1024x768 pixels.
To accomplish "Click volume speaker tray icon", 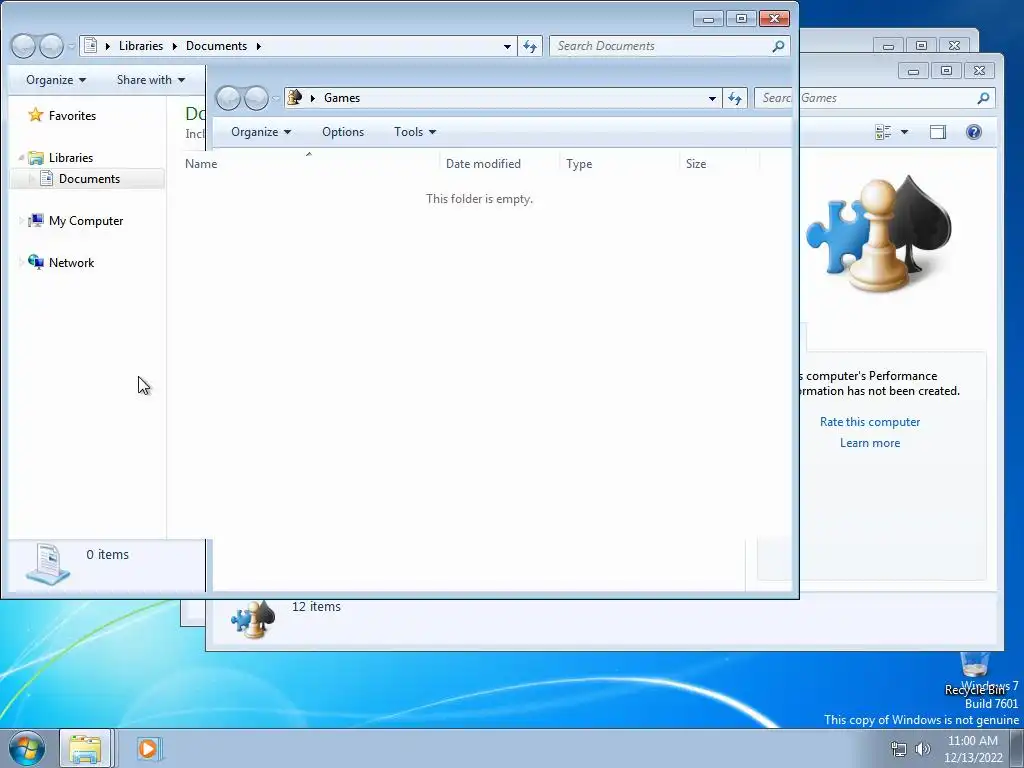I will [922, 749].
